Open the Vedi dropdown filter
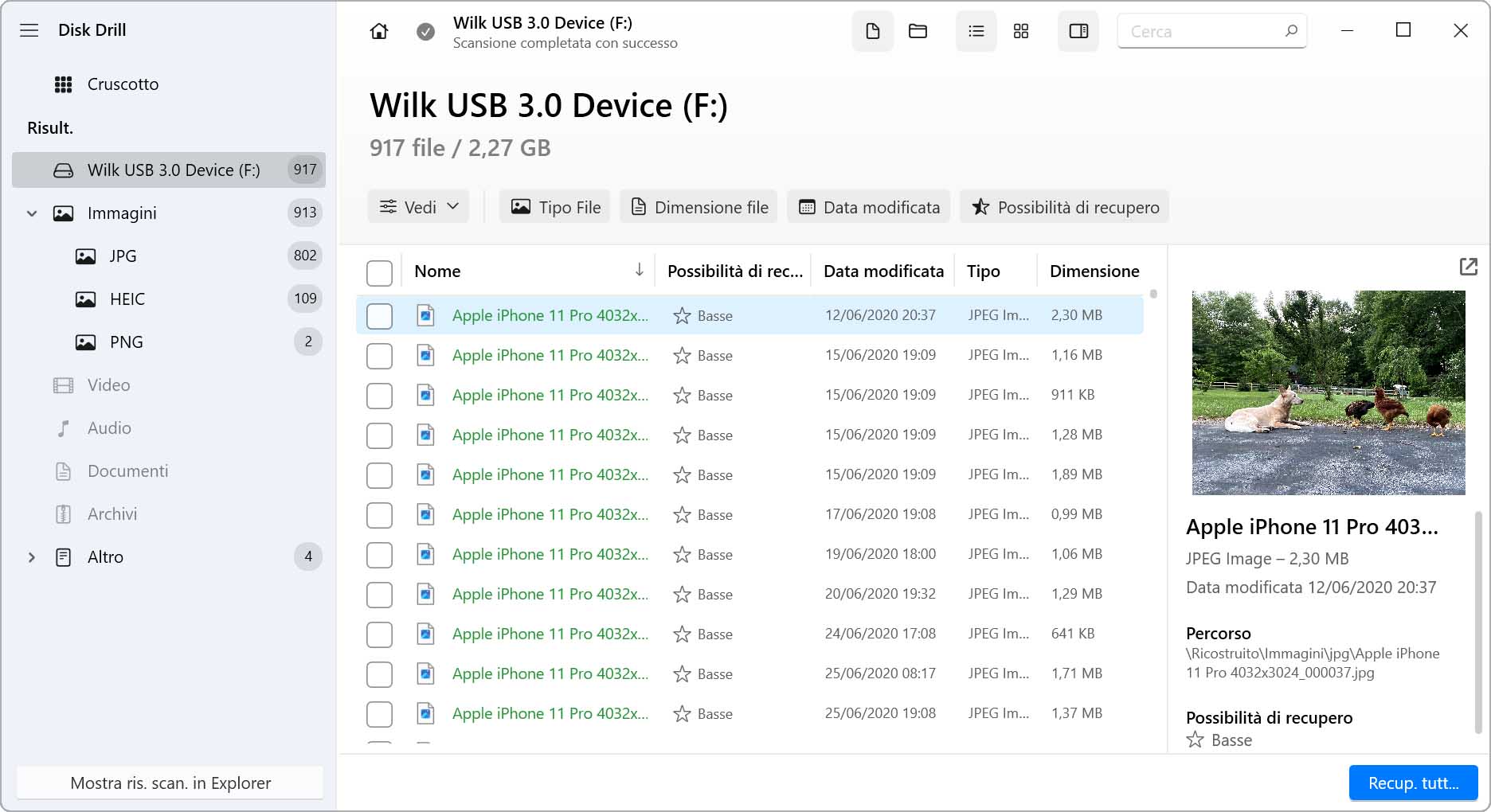 (x=419, y=207)
